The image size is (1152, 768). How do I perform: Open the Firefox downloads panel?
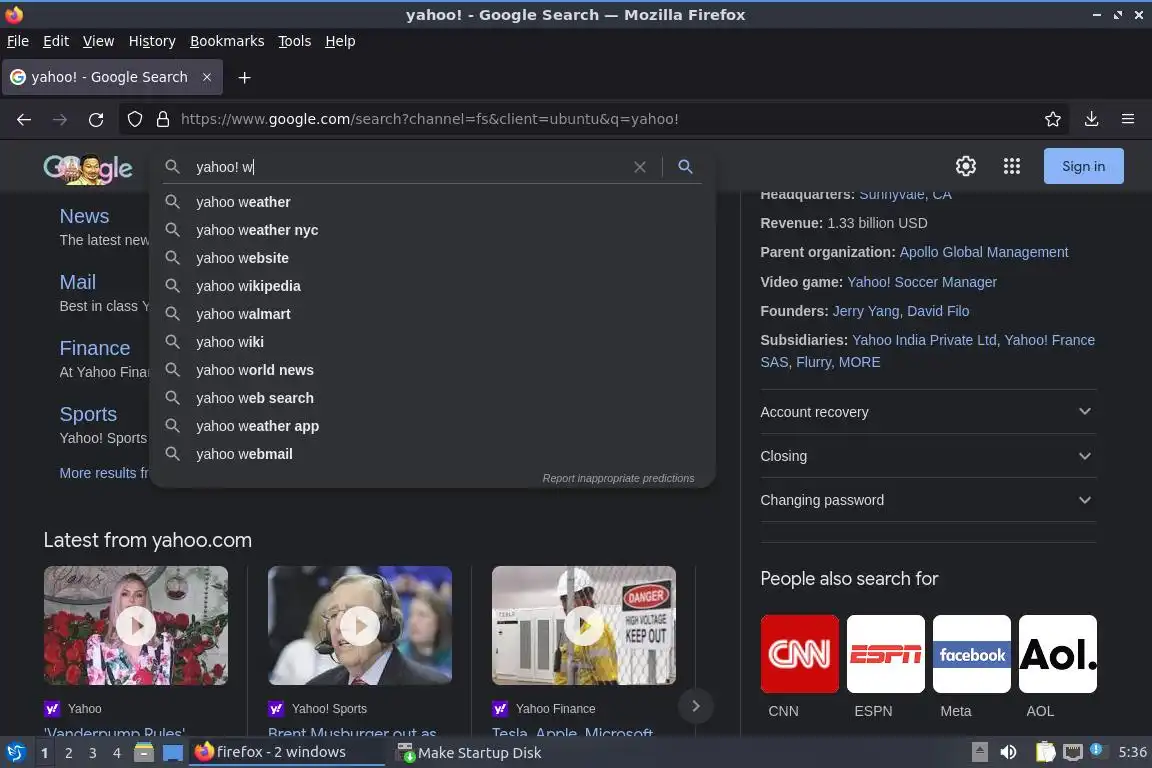[1092, 119]
